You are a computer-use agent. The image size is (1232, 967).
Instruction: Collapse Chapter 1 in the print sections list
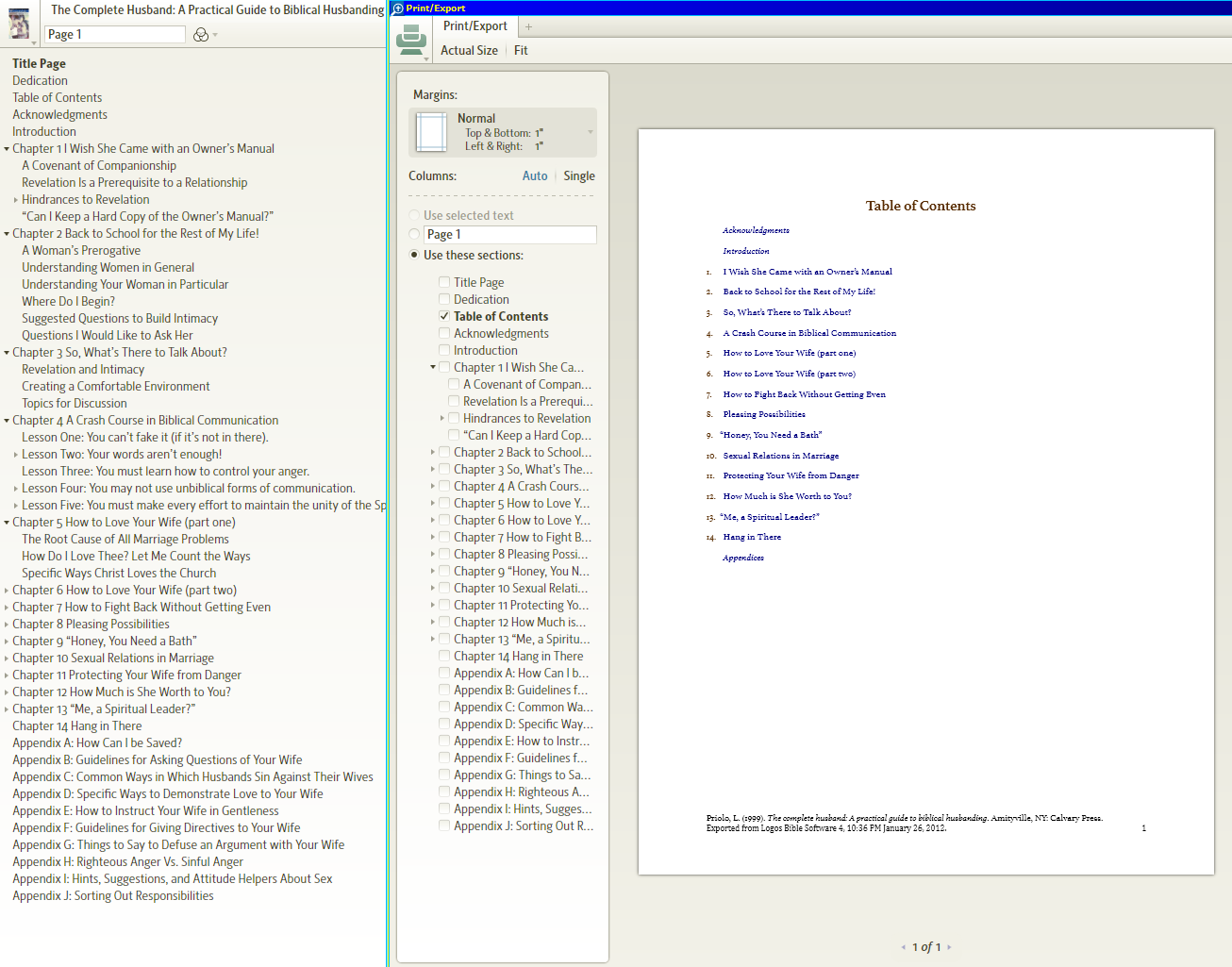pyautogui.click(x=433, y=367)
